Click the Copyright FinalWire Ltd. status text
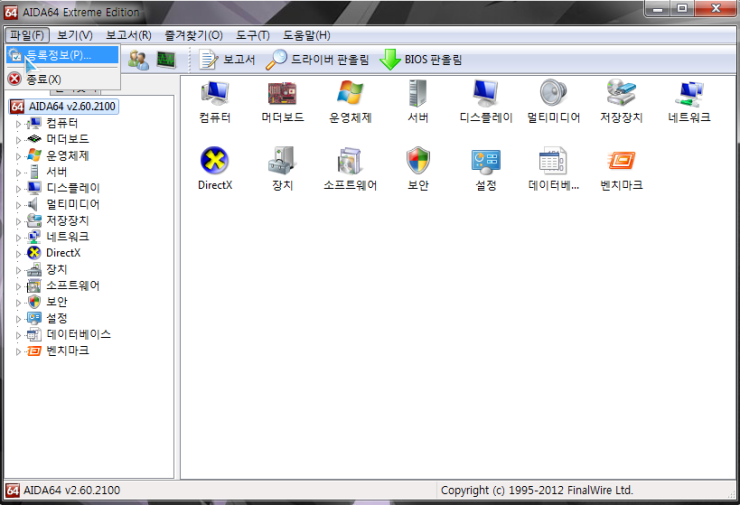The width and height of the screenshot is (740, 505). click(537, 490)
